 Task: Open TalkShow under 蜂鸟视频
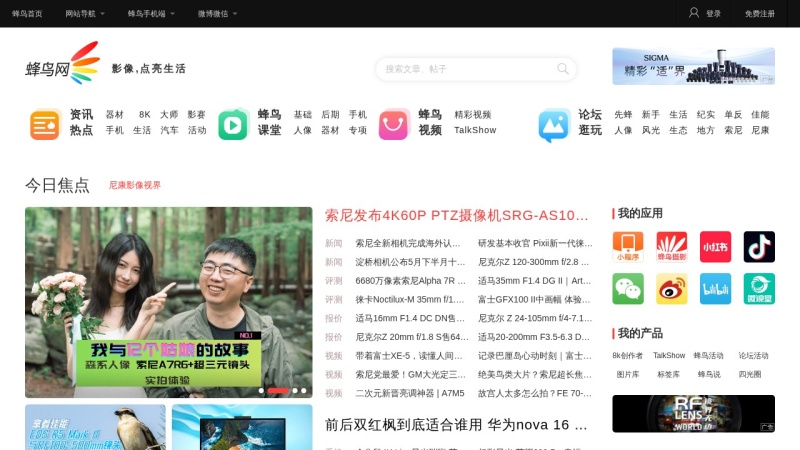475,130
